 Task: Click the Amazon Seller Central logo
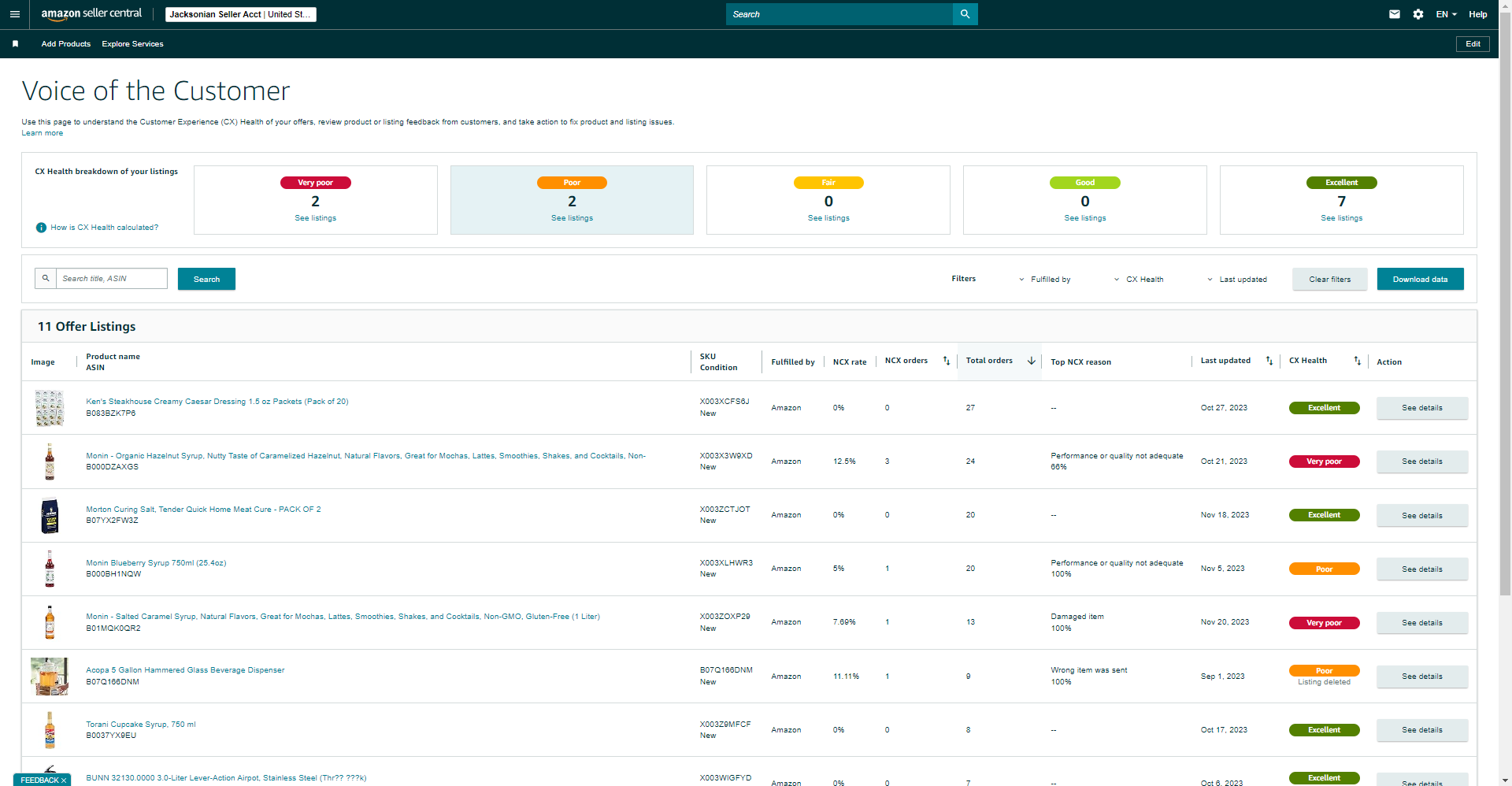(91, 14)
